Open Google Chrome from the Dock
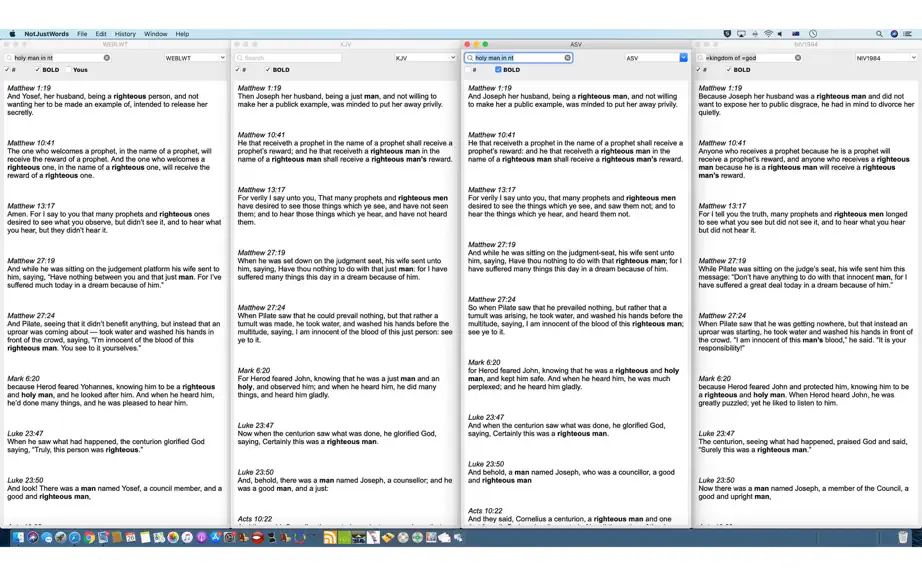The height and width of the screenshot is (576, 922). pyautogui.click(x=89, y=537)
